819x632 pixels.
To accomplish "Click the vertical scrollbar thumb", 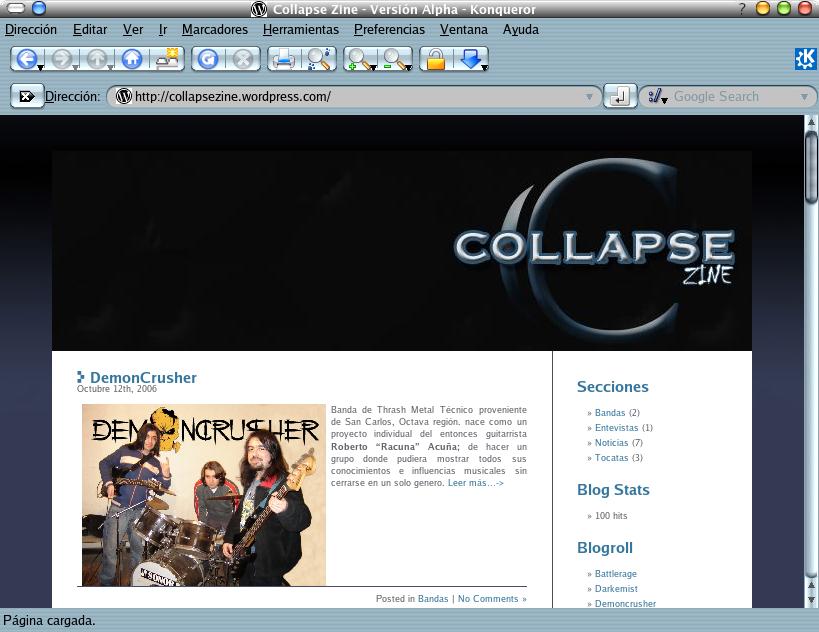I will pyautogui.click(x=811, y=167).
